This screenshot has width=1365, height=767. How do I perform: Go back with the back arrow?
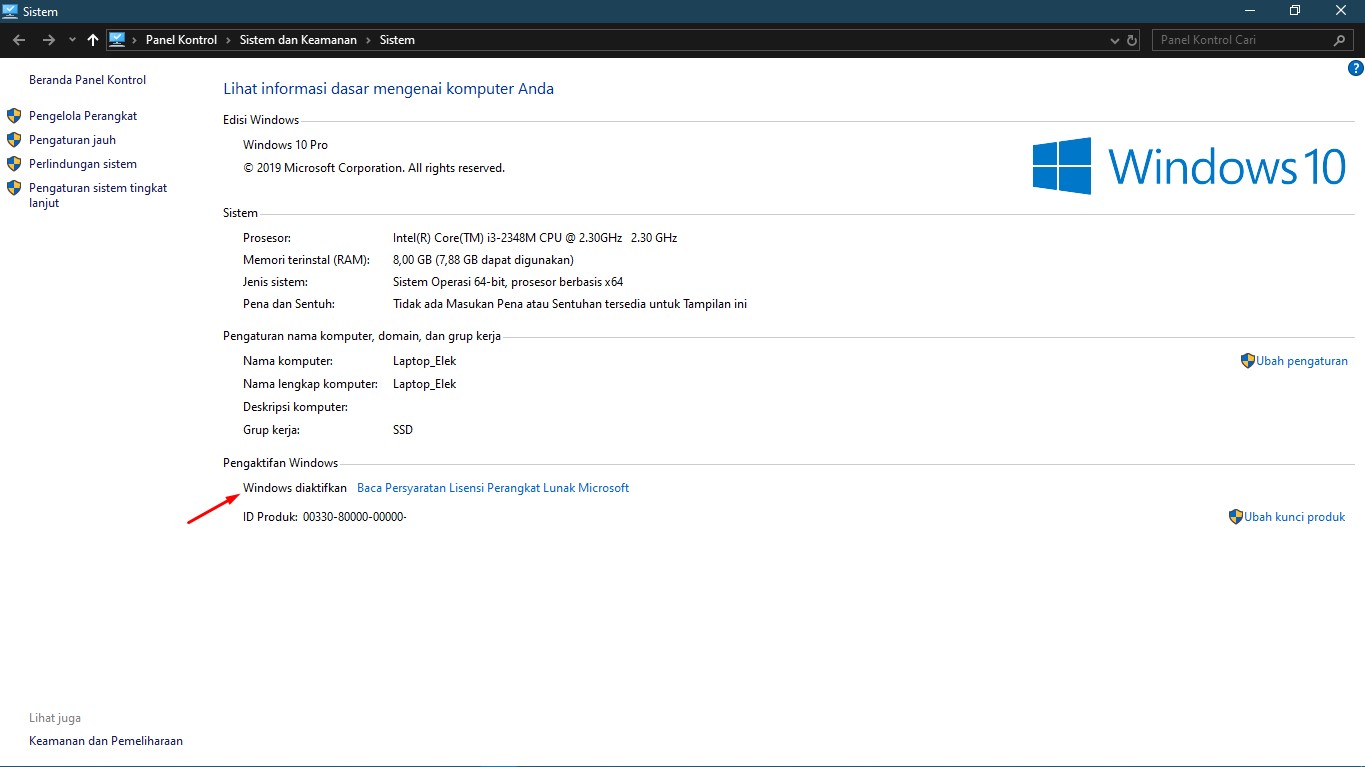pyautogui.click(x=18, y=40)
